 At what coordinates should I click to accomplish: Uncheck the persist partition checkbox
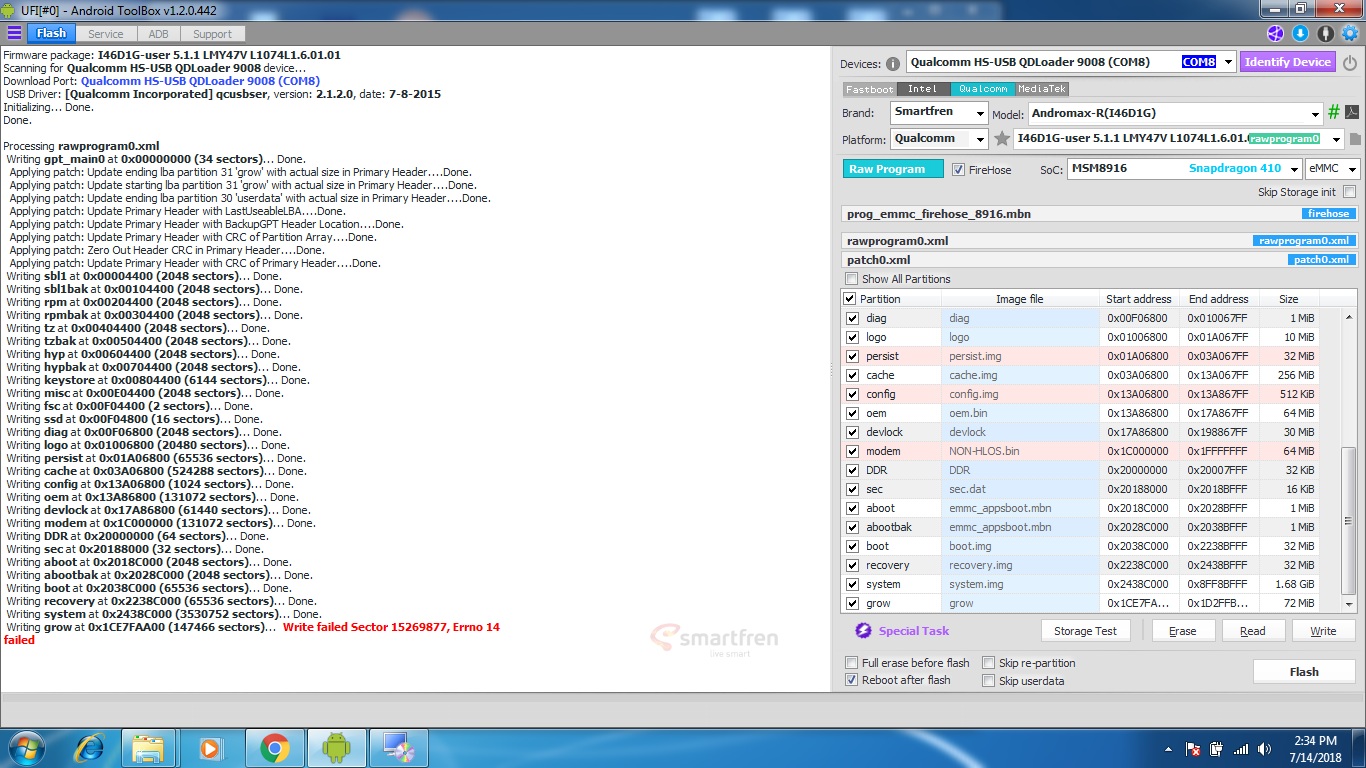click(852, 356)
